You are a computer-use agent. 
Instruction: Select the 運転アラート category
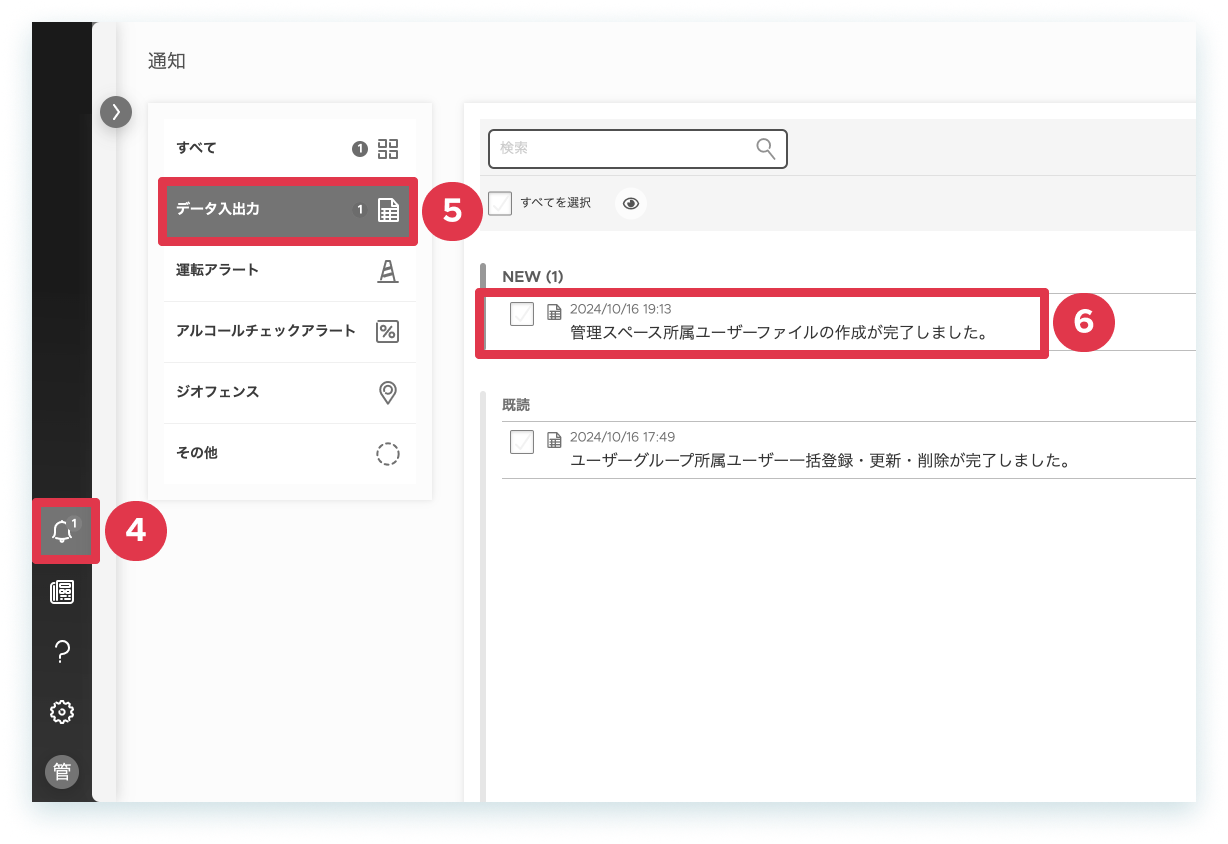pos(288,271)
